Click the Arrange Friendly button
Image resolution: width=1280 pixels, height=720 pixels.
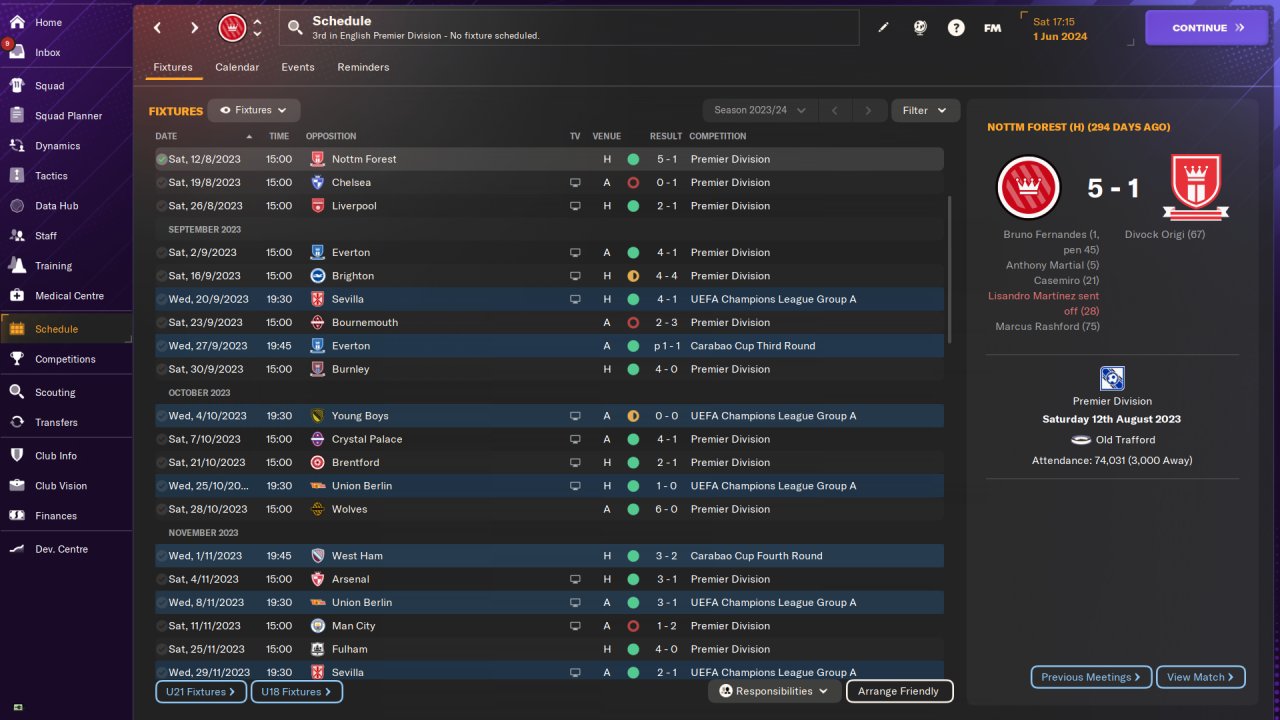click(x=898, y=691)
